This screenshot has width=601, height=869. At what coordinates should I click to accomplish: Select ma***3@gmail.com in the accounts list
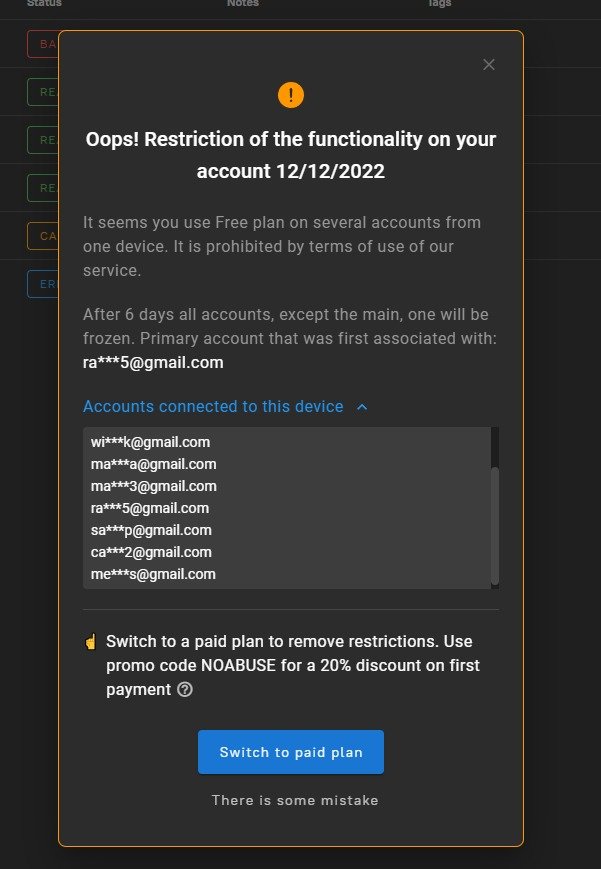click(154, 486)
